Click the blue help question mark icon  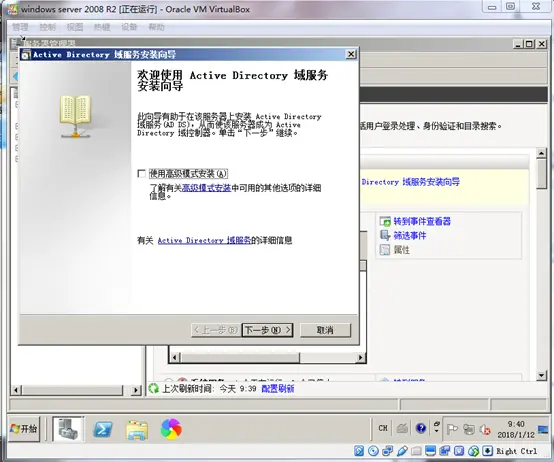421,428
